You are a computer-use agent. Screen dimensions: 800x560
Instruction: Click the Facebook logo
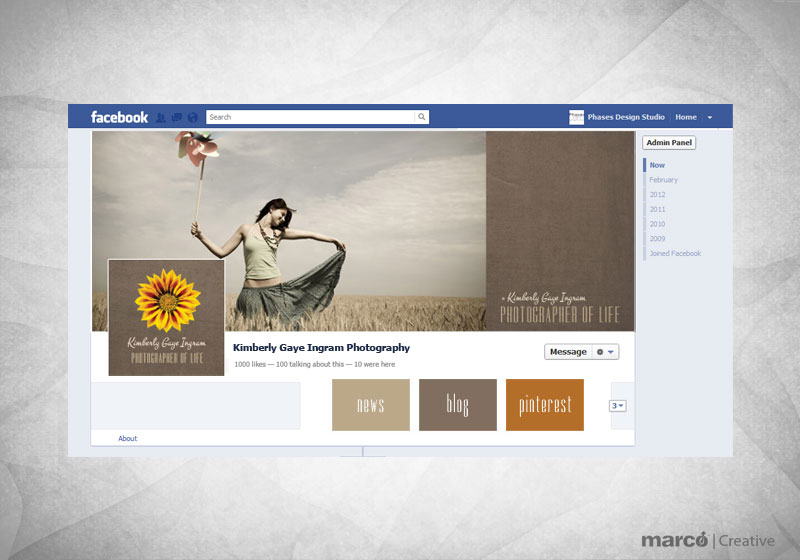[x=119, y=117]
